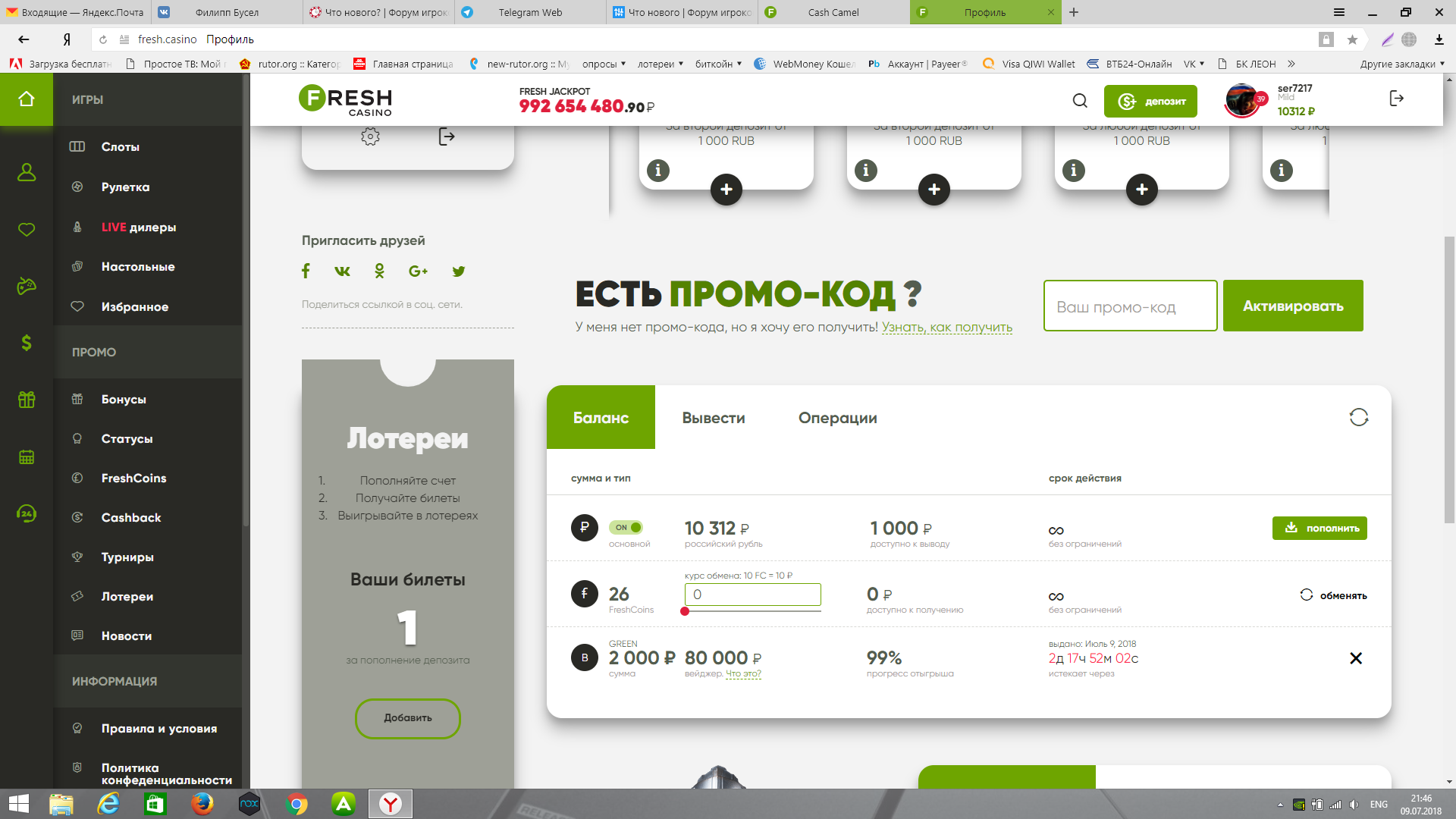This screenshot has height=819, width=1456.
Task: Share via the Google+ icon
Action: pos(418,271)
